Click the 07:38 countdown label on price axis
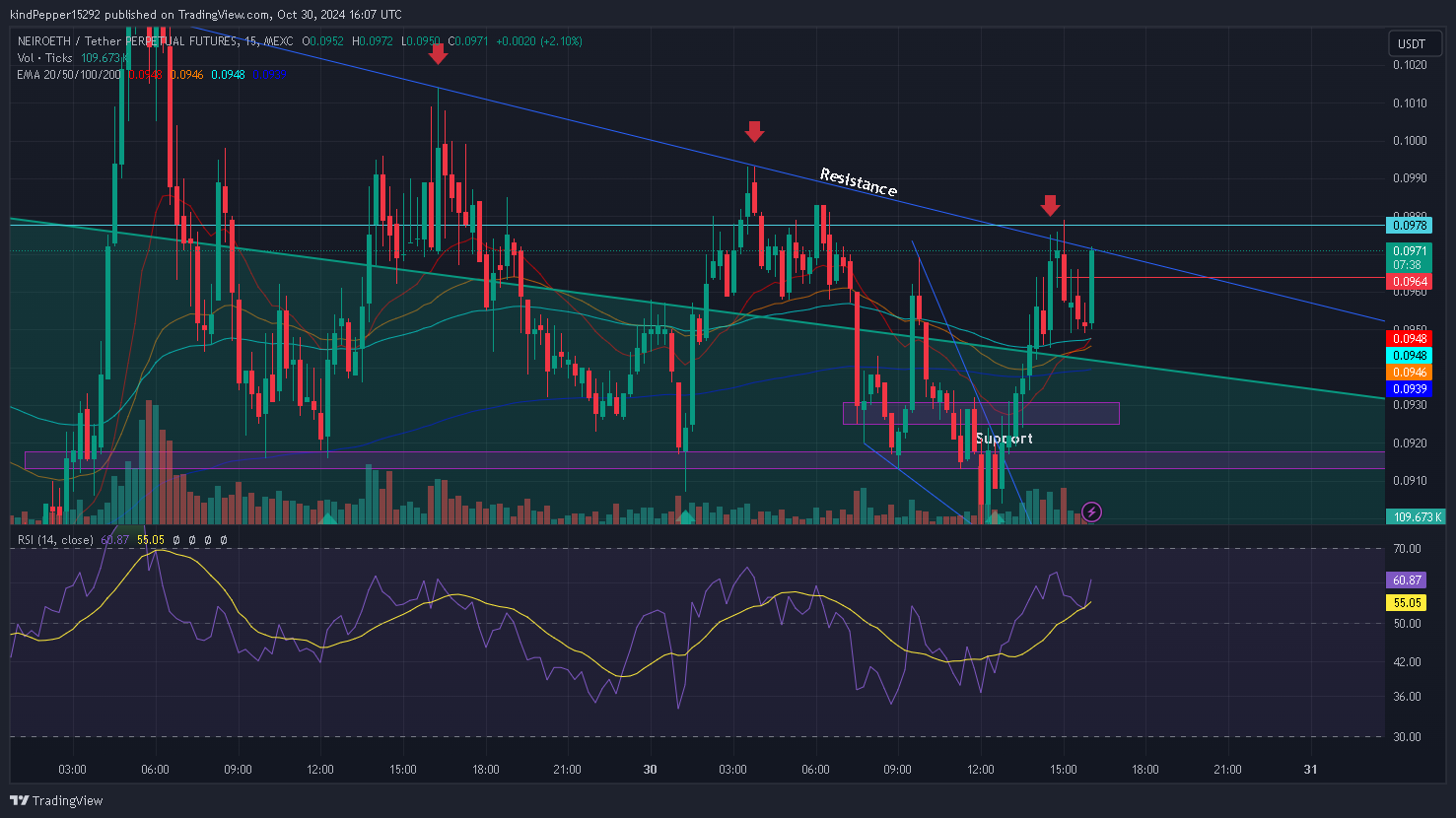Viewport: 1456px width, 818px height. (1410, 265)
